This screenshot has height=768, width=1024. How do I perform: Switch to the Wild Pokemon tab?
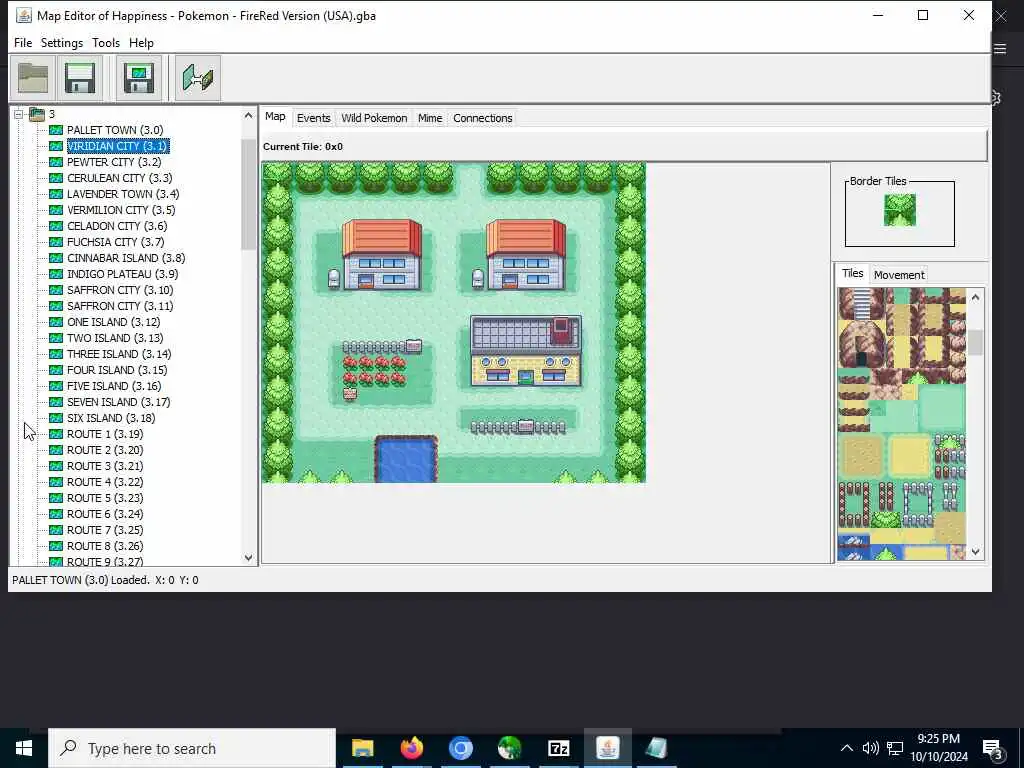374,118
